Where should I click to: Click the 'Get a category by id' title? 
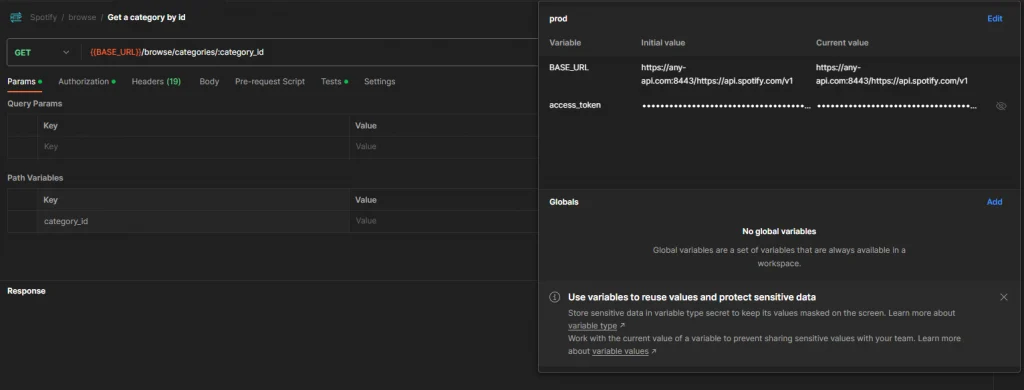146,18
